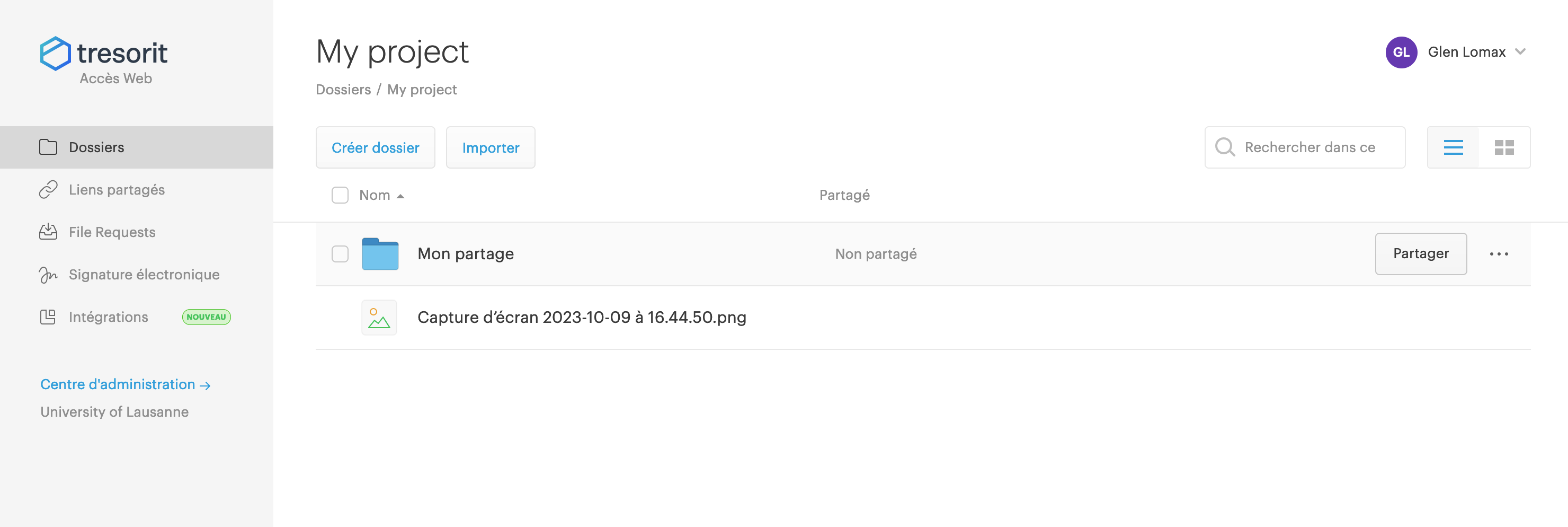Open Liens partagés in sidebar
The height and width of the screenshot is (527, 1568).
click(x=116, y=190)
